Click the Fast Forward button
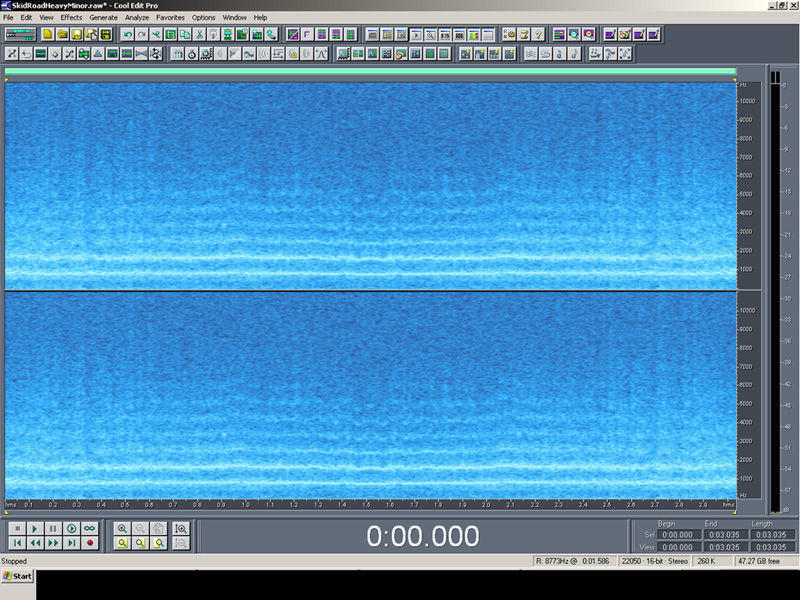800x600 pixels. click(x=53, y=543)
